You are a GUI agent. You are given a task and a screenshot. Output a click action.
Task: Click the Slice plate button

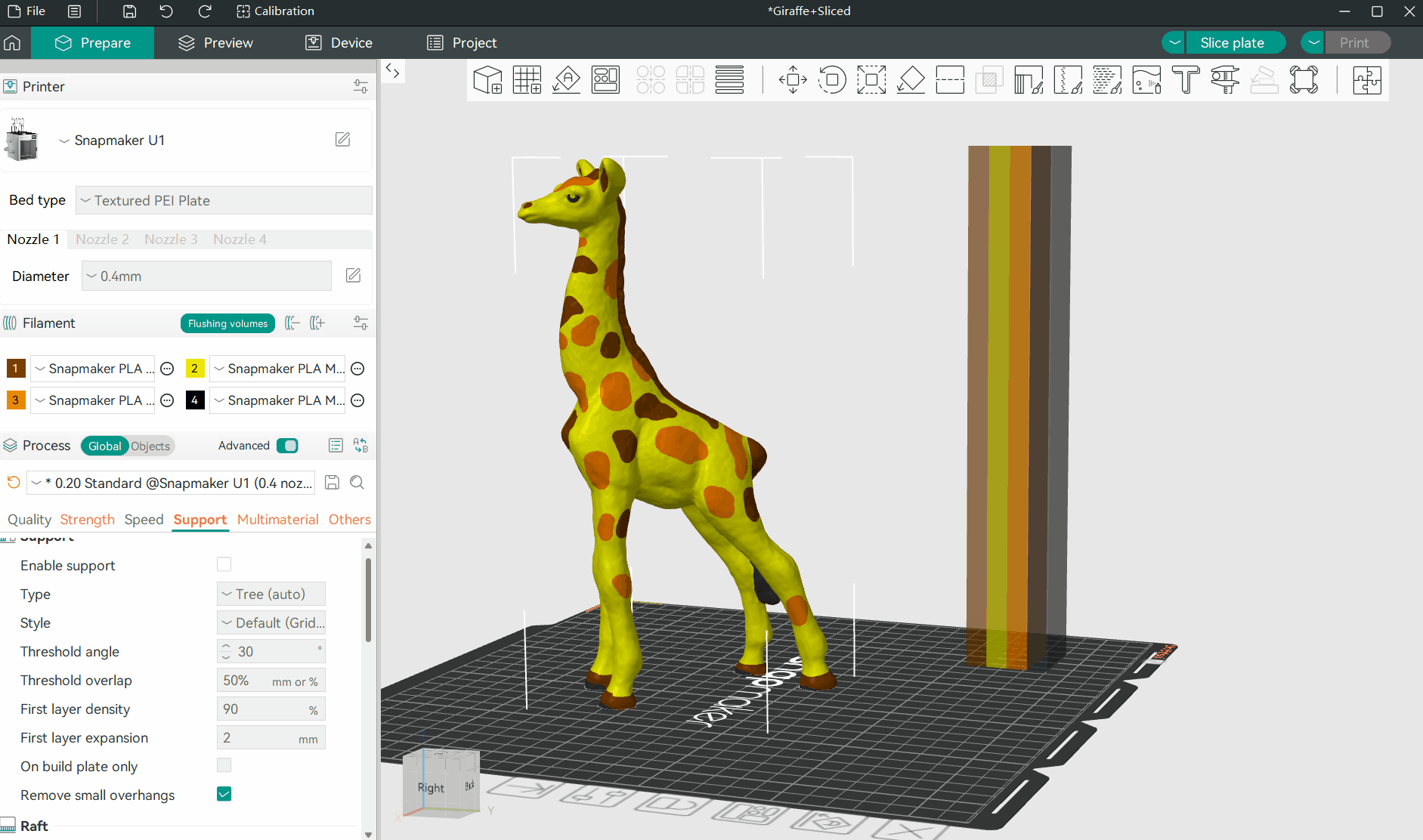1231,43
